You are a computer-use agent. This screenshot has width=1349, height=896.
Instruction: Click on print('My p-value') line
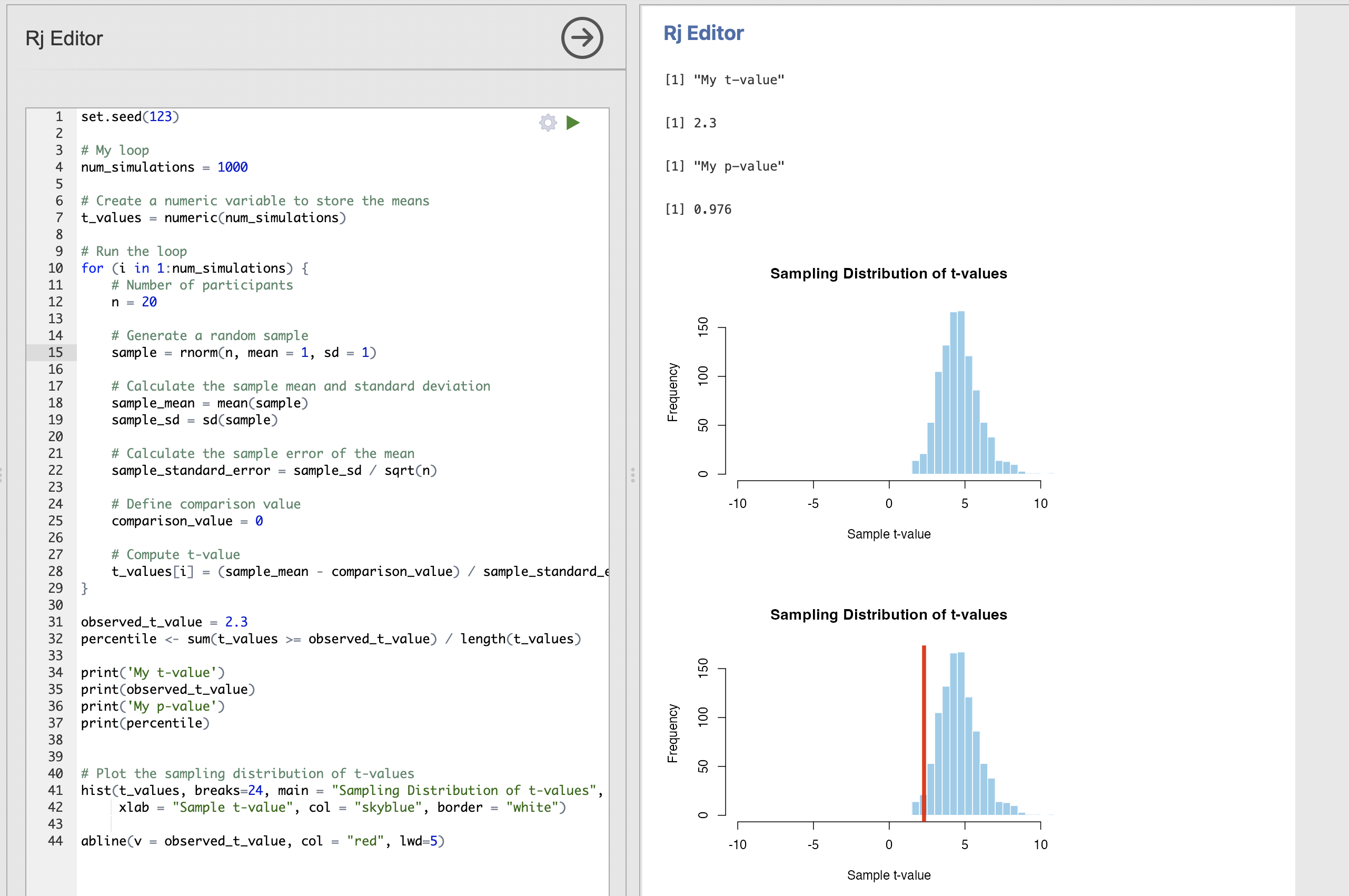tap(153, 706)
